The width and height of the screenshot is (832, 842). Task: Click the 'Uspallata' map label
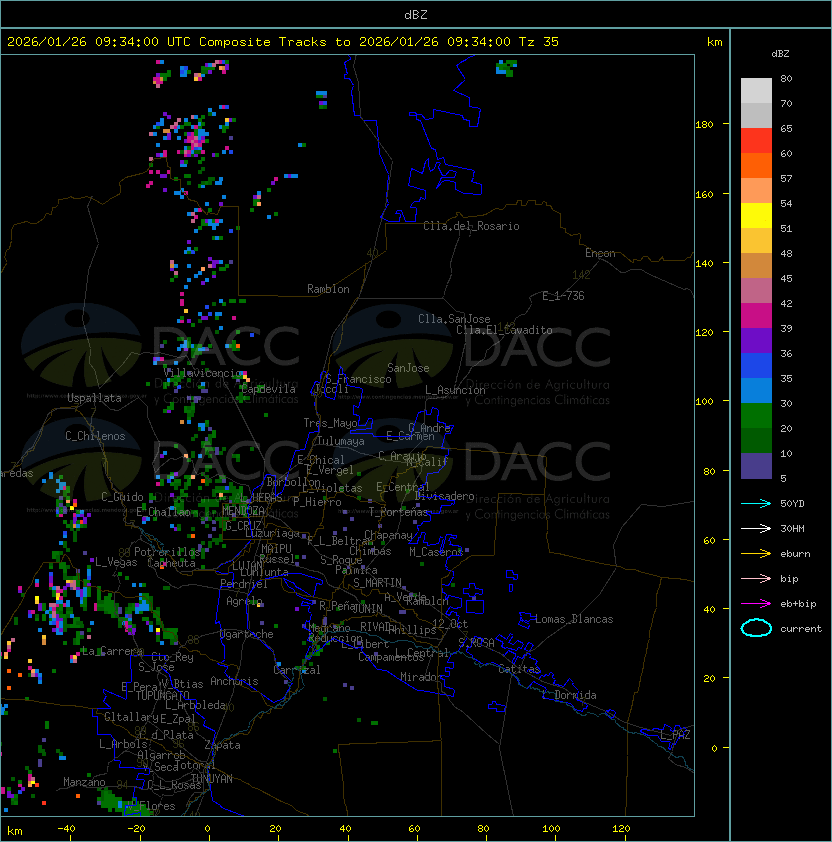pos(95,398)
